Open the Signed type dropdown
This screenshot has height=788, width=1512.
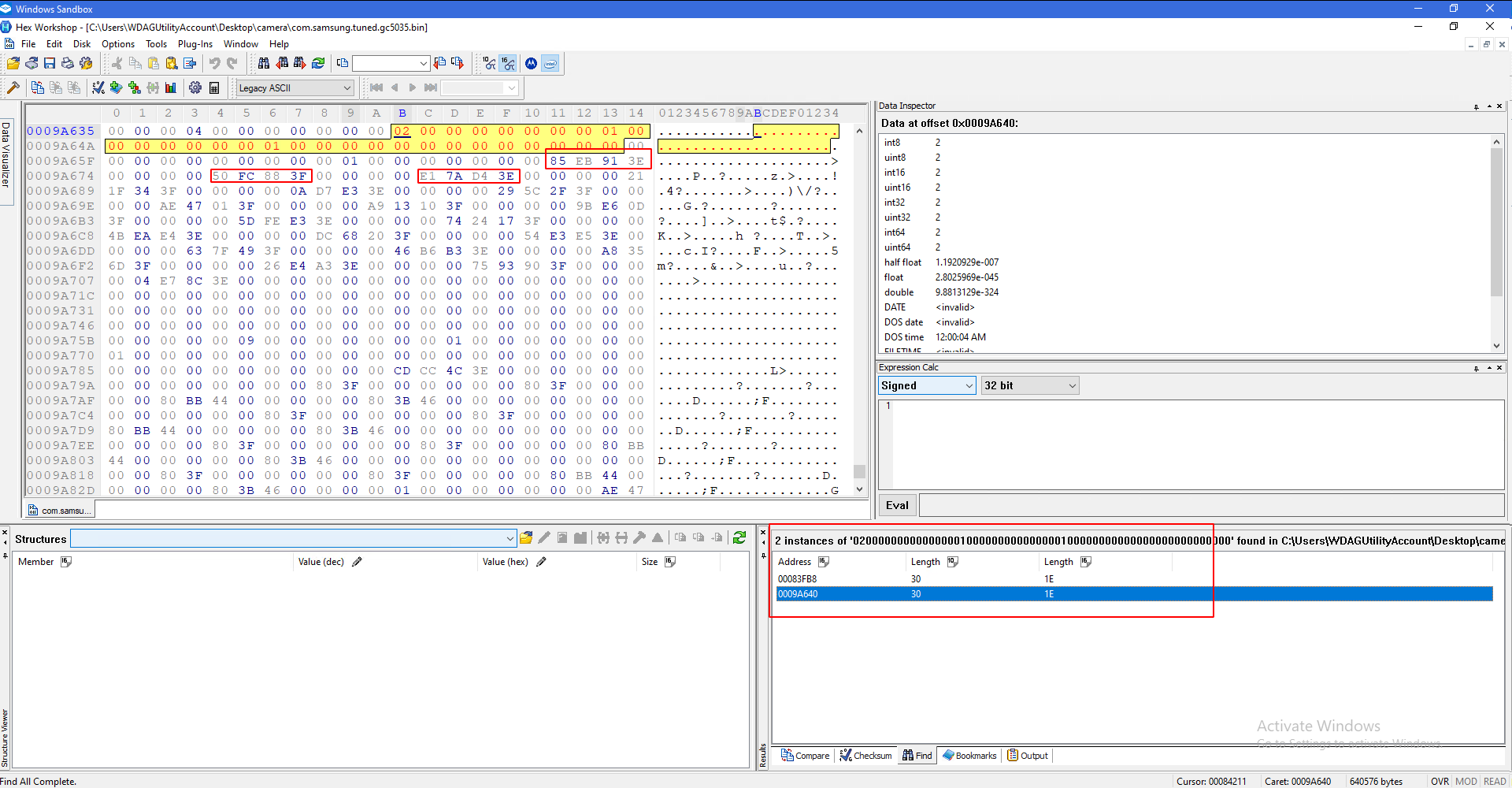pos(927,385)
